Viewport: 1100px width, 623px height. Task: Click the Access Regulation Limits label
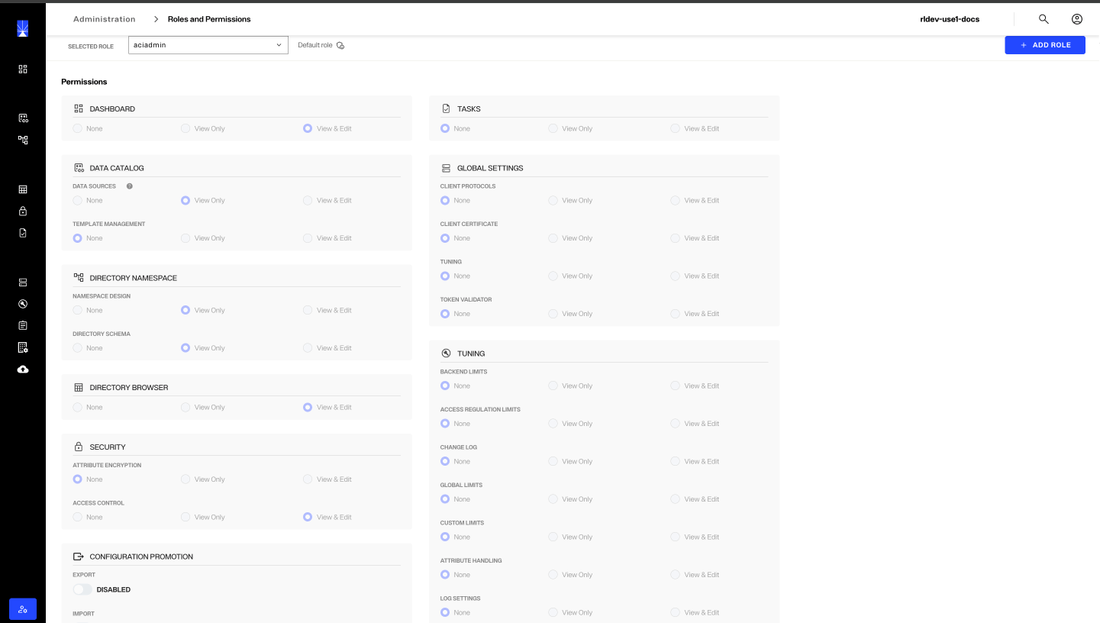(480, 410)
